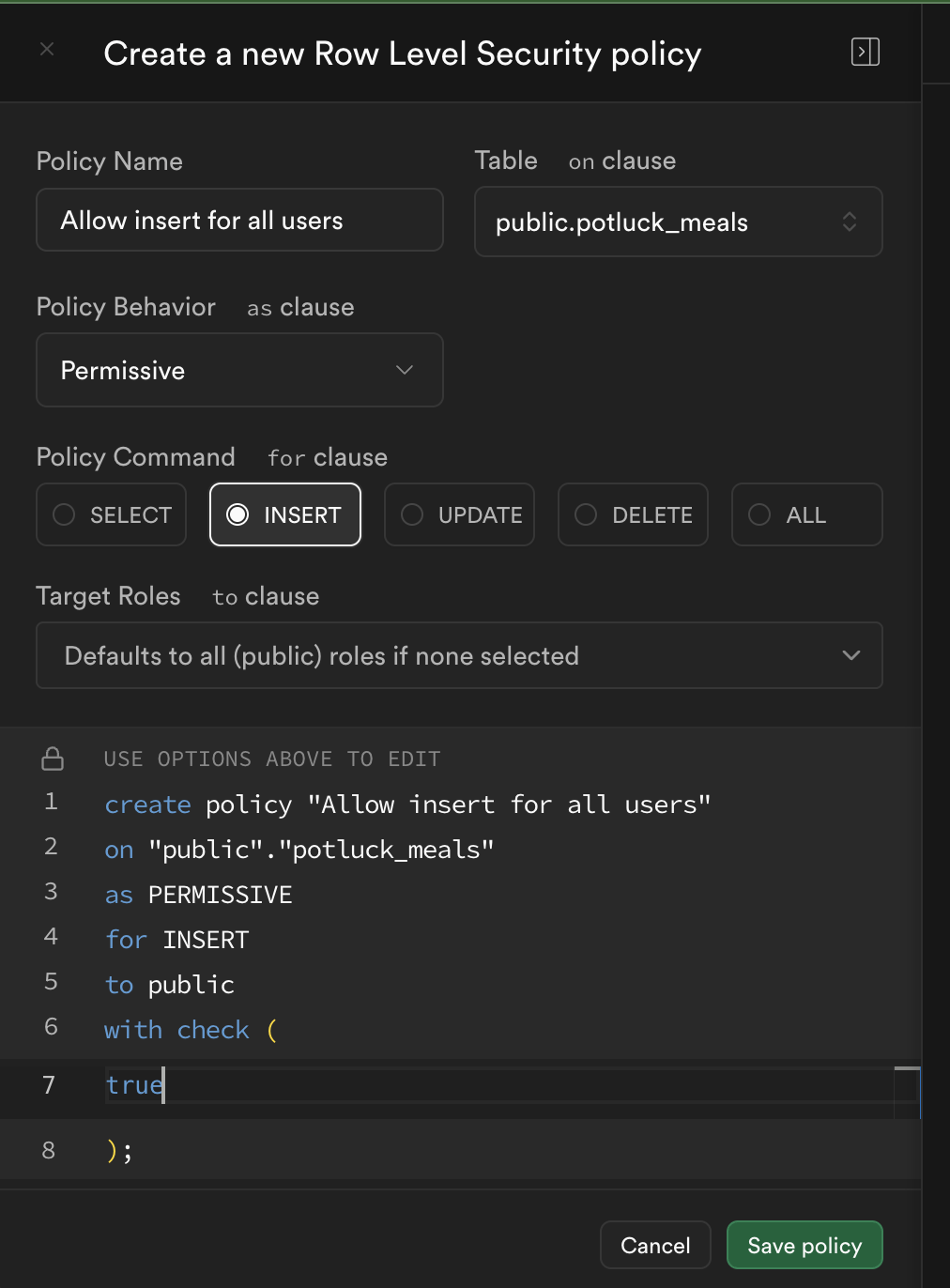
Task: Place cursor on the true expression at line 7
Action: pyautogui.click(x=133, y=1085)
